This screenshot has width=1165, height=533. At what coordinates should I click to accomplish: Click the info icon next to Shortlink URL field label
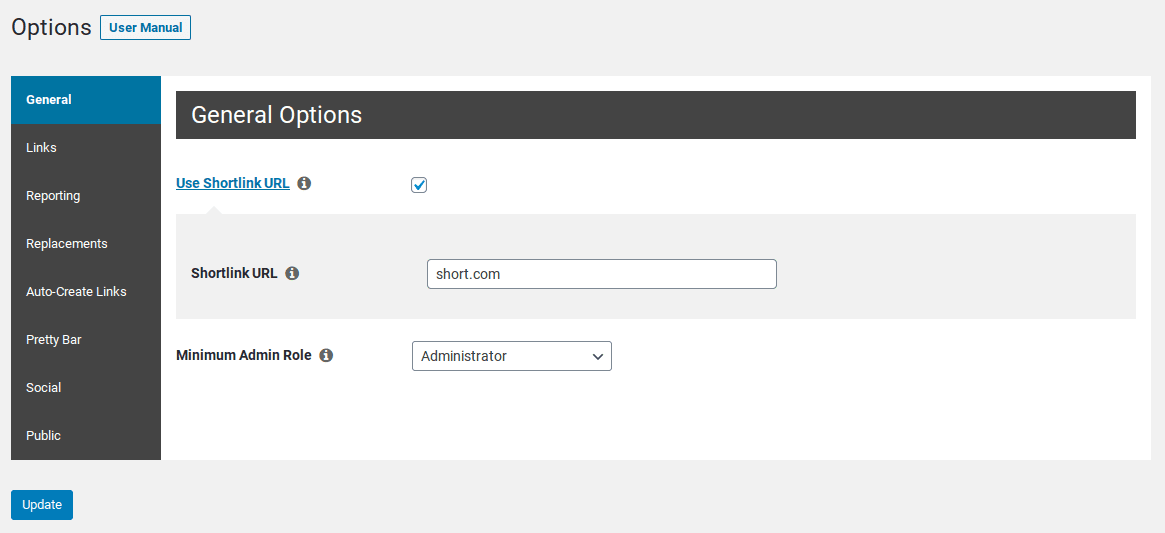click(293, 274)
